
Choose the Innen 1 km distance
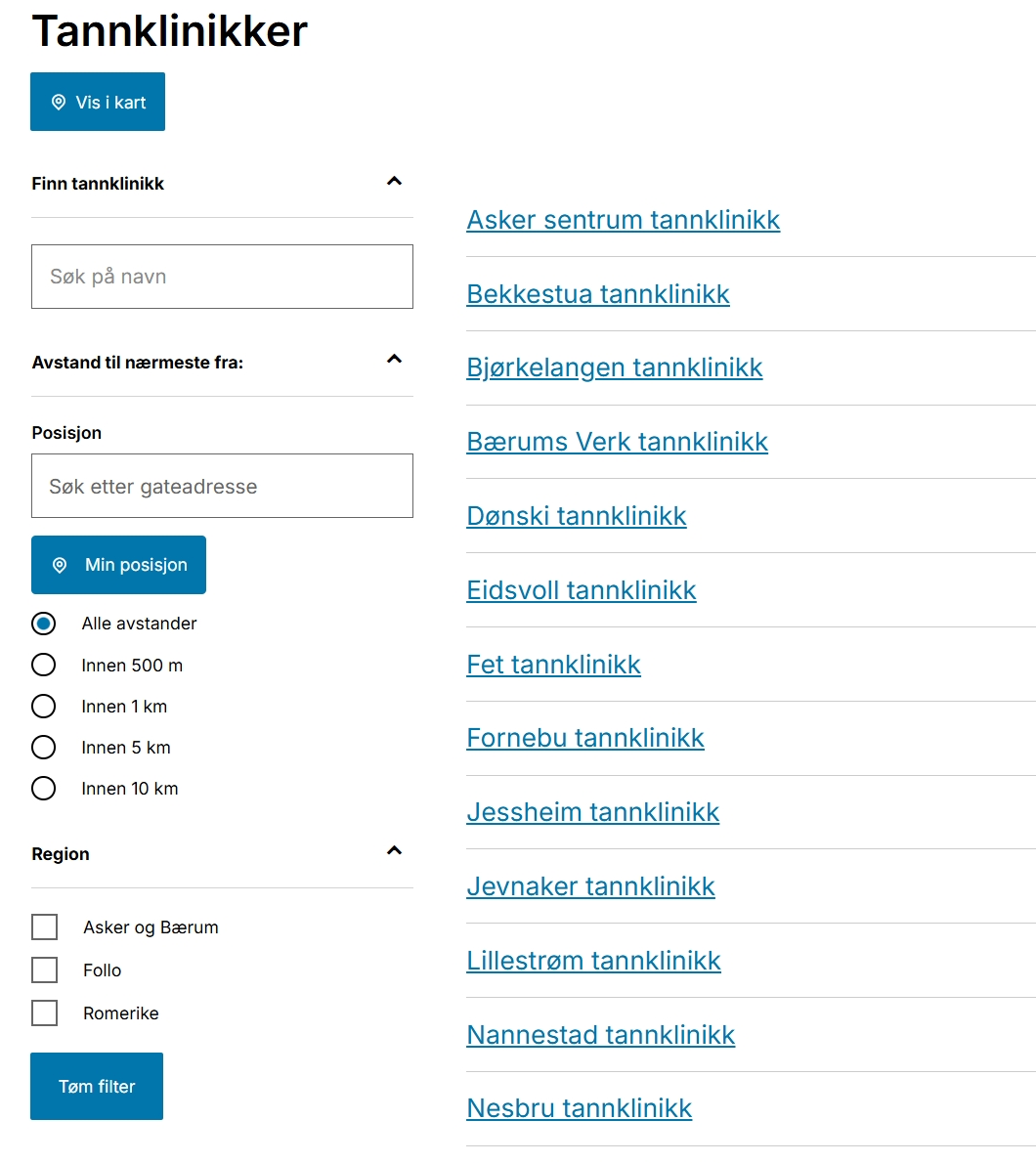pos(44,707)
